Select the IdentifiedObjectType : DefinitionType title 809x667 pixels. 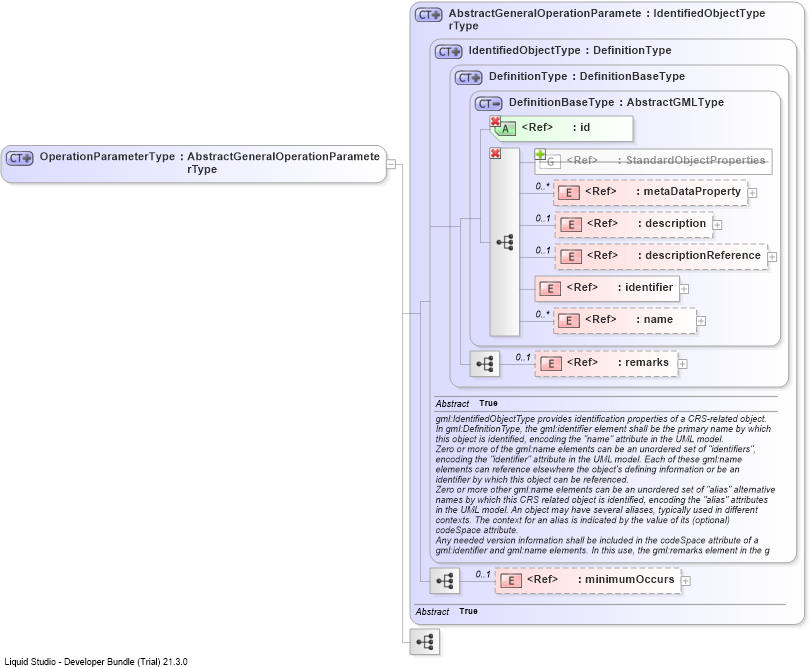coord(570,51)
